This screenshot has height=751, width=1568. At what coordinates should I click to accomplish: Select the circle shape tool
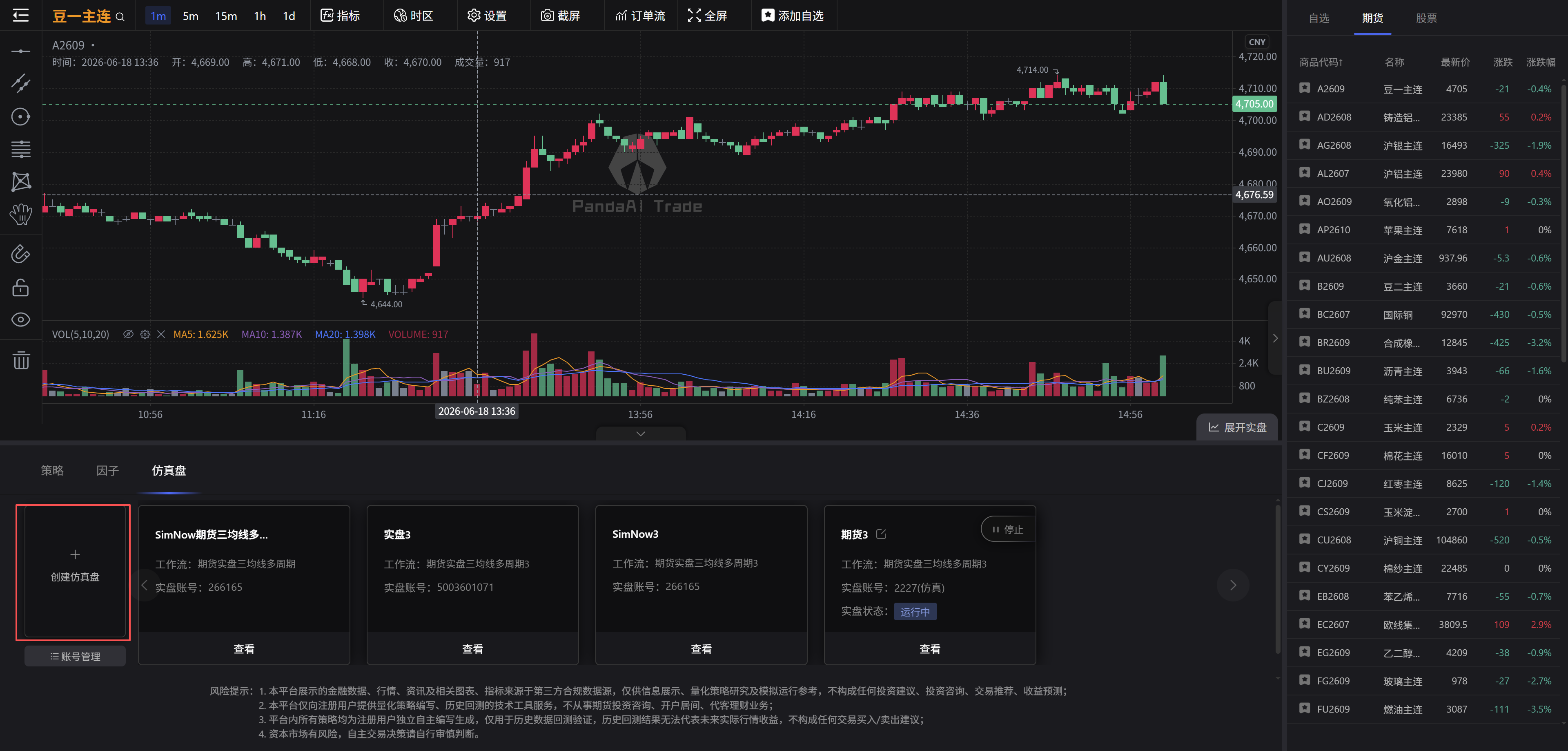pos(21,116)
